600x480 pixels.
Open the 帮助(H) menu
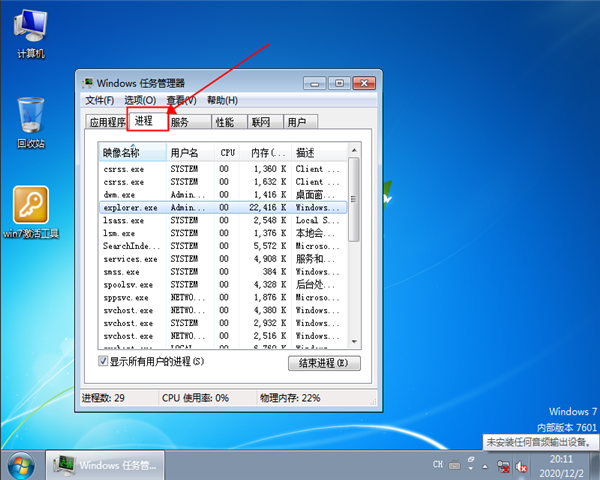222,100
